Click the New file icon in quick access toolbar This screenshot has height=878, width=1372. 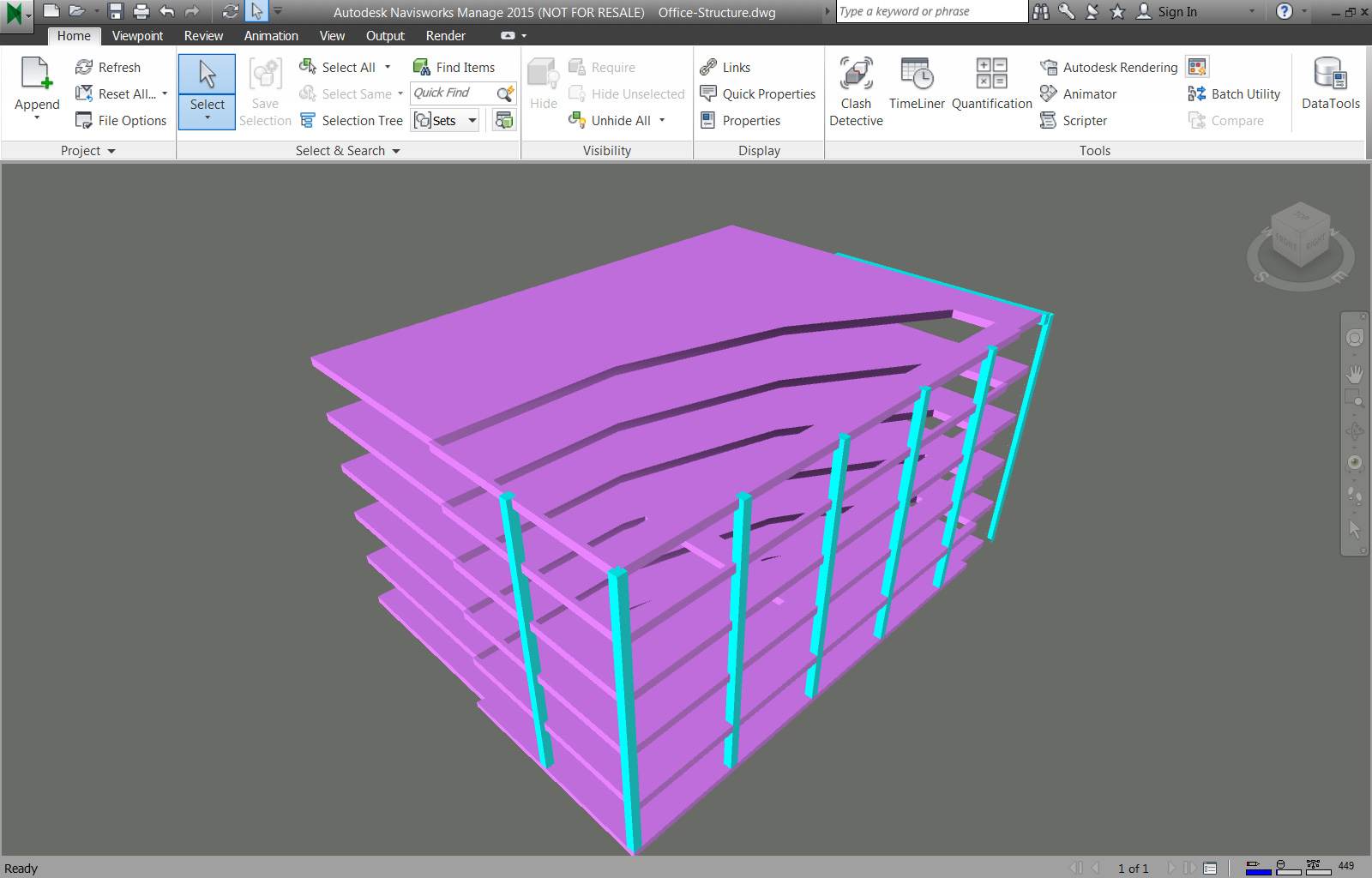(51, 11)
